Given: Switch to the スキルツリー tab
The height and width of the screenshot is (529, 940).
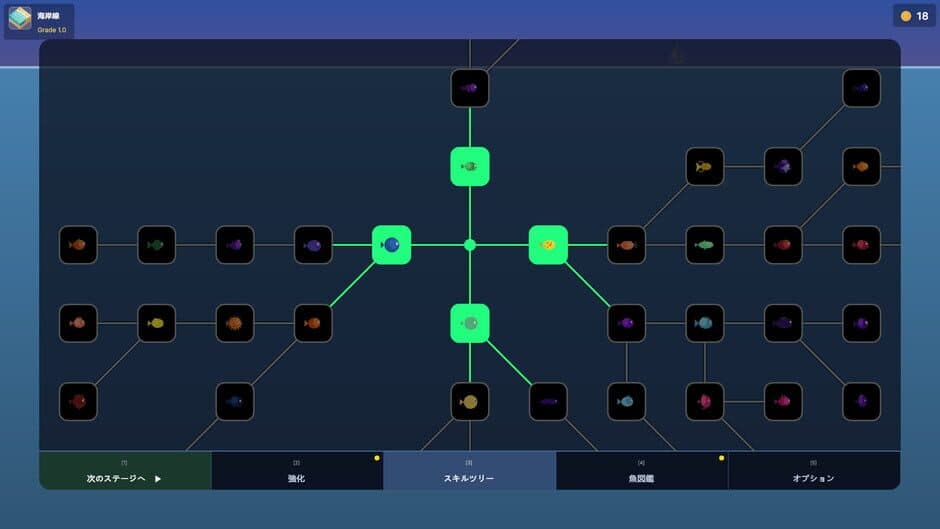Looking at the screenshot, I should point(470,471).
